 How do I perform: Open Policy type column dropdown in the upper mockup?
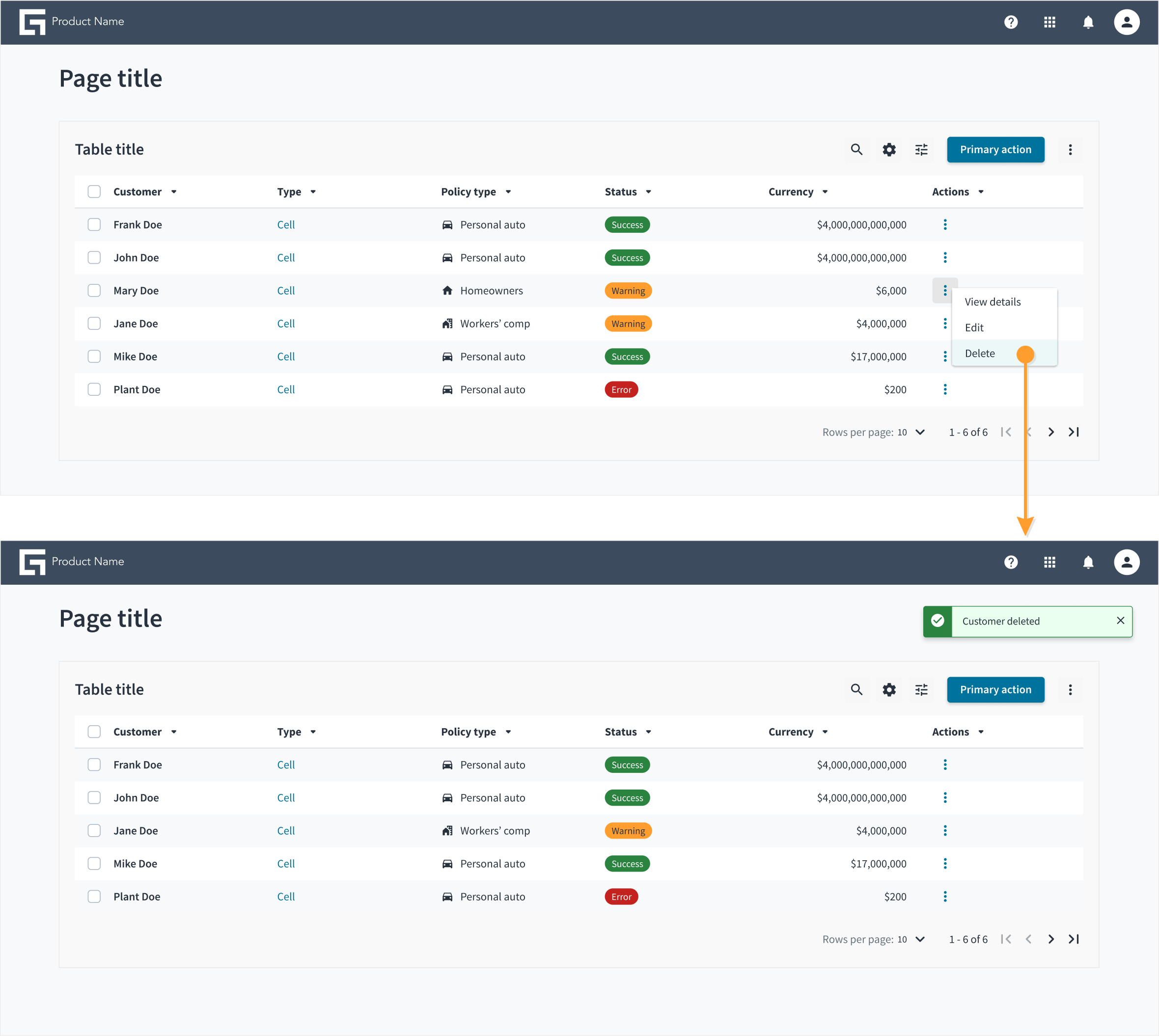(x=508, y=192)
